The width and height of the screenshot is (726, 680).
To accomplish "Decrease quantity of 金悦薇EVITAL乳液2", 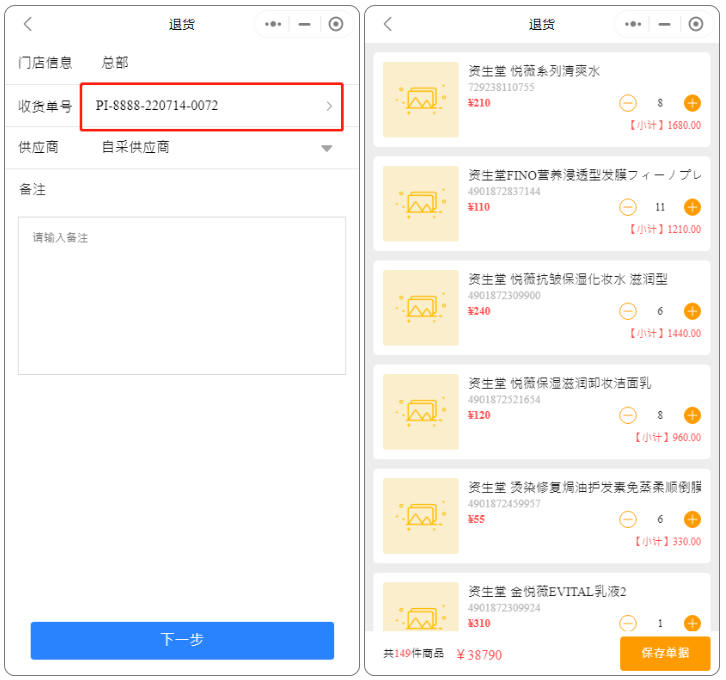I will click(x=627, y=624).
